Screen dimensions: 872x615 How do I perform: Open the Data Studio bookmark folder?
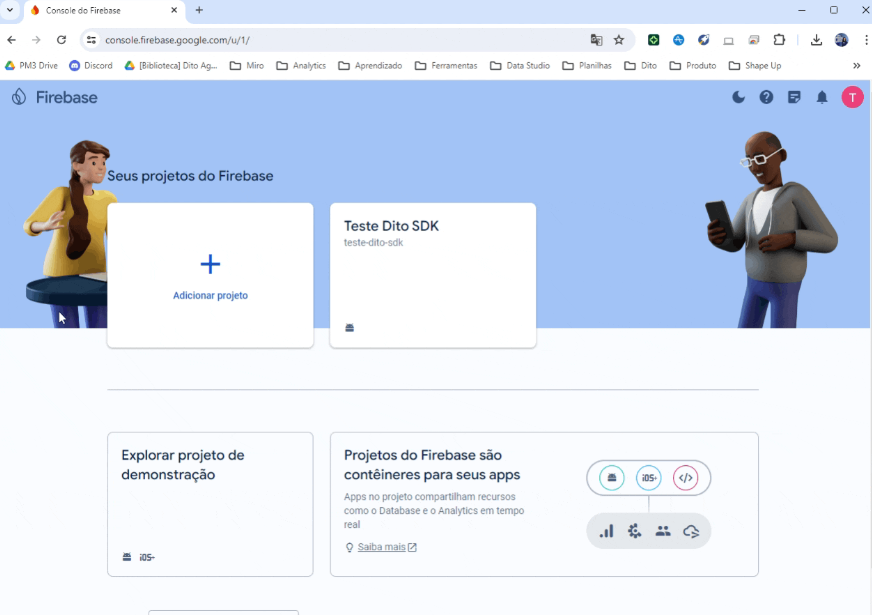click(x=520, y=66)
